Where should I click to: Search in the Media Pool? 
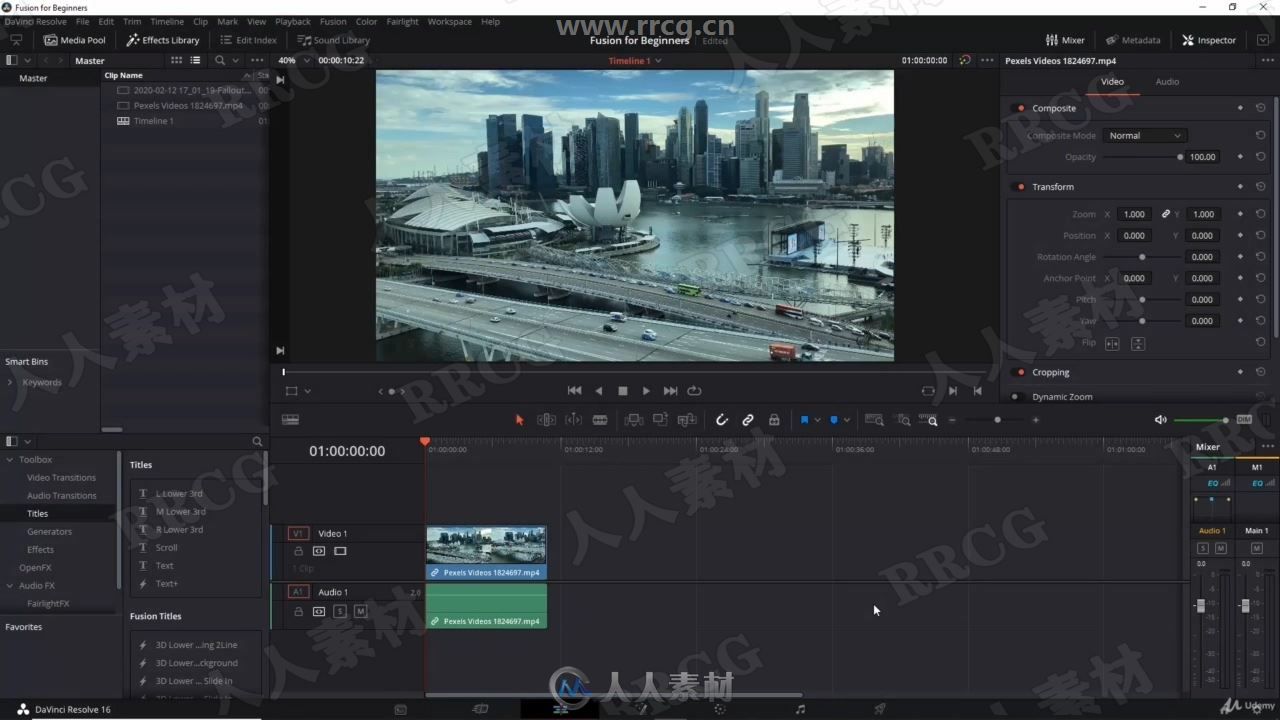pyautogui.click(x=219, y=60)
